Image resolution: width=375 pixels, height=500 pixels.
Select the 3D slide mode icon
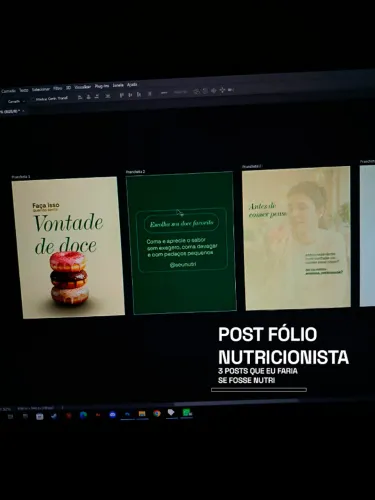222,90
